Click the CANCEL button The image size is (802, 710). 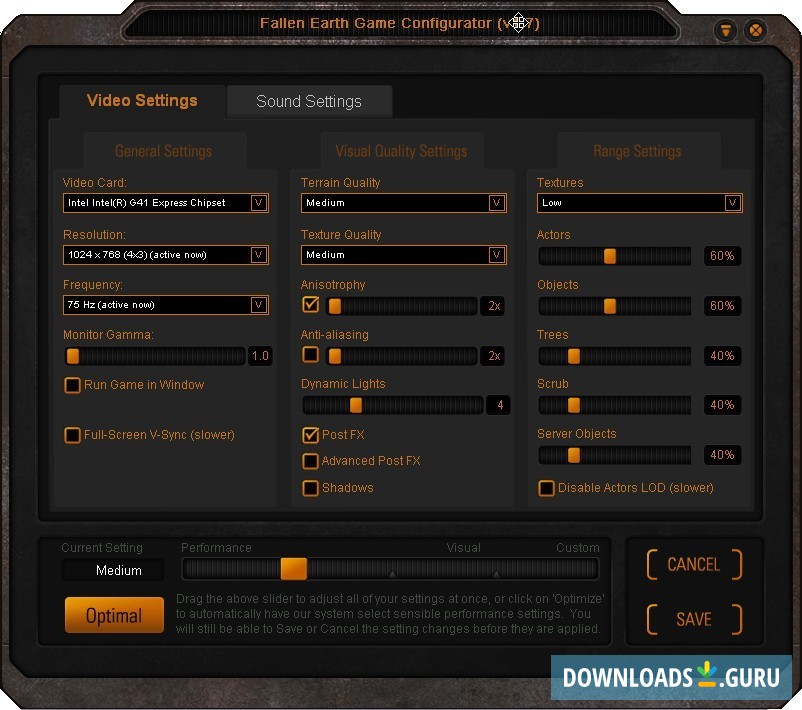(694, 565)
